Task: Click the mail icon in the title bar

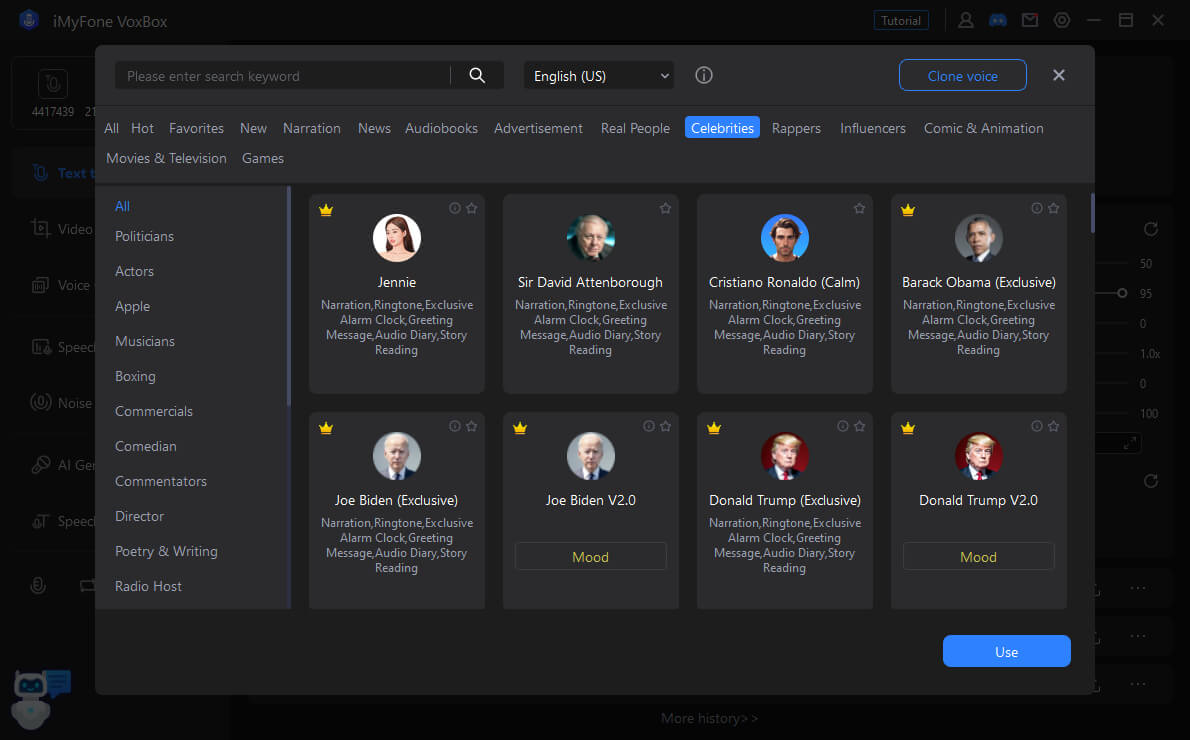Action: [x=1029, y=20]
